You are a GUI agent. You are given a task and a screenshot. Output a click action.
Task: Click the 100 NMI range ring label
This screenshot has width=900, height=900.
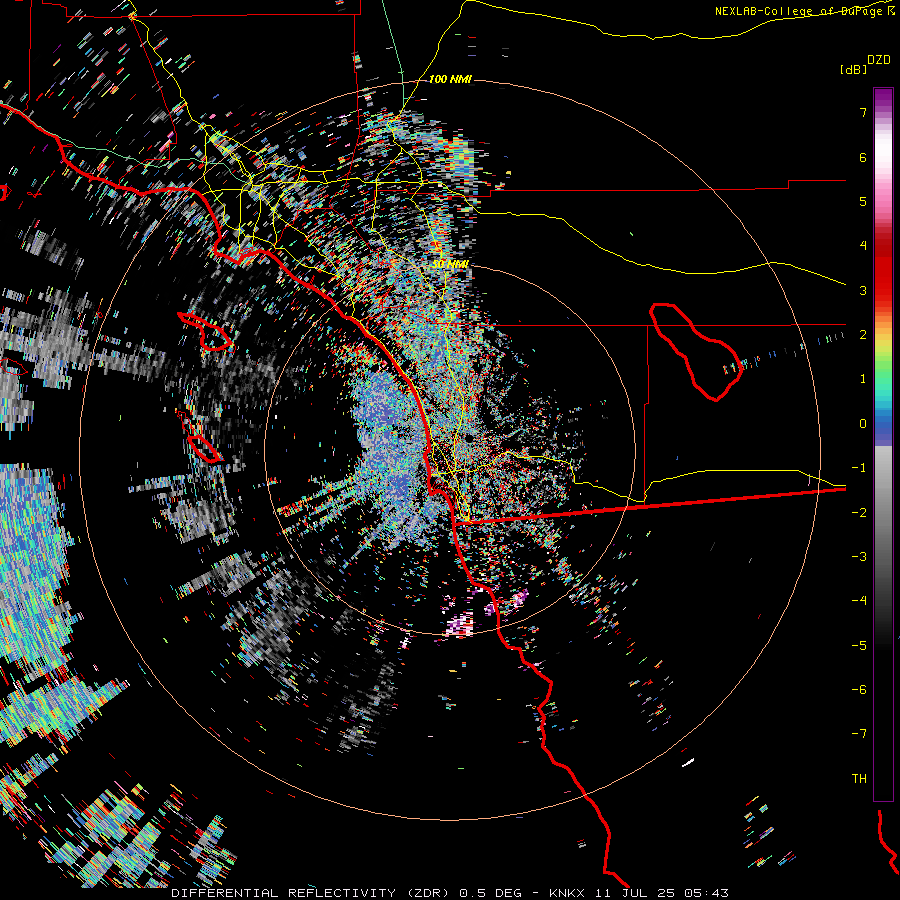tap(450, 79)
